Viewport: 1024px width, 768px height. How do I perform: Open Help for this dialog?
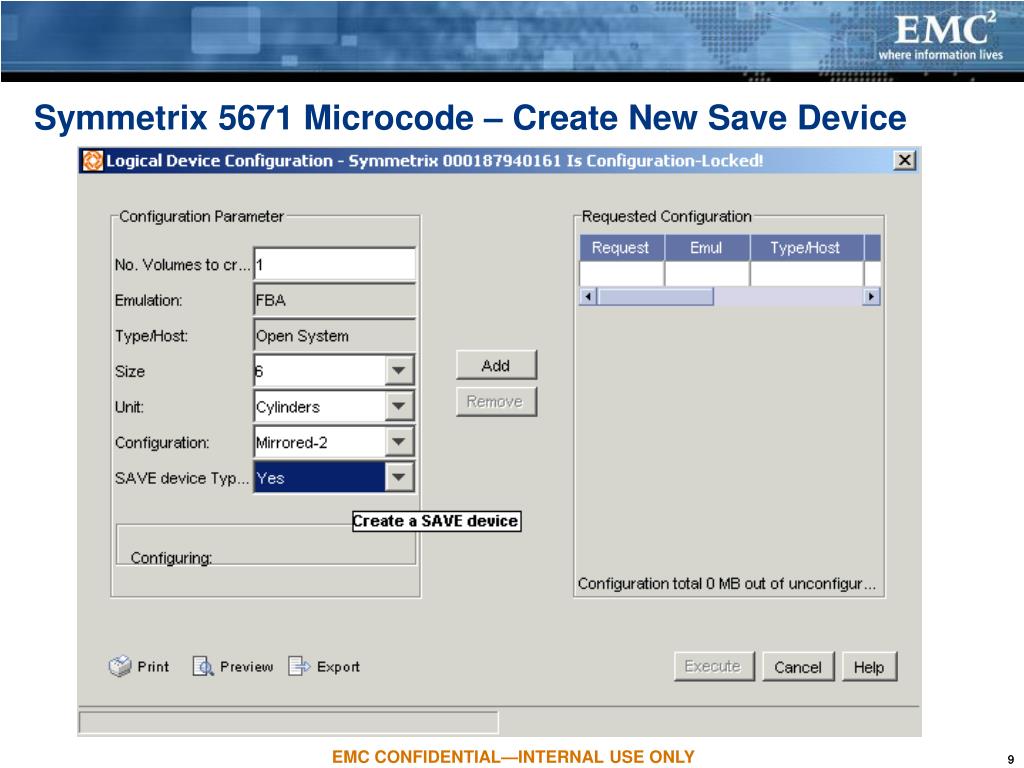[869, 667]
